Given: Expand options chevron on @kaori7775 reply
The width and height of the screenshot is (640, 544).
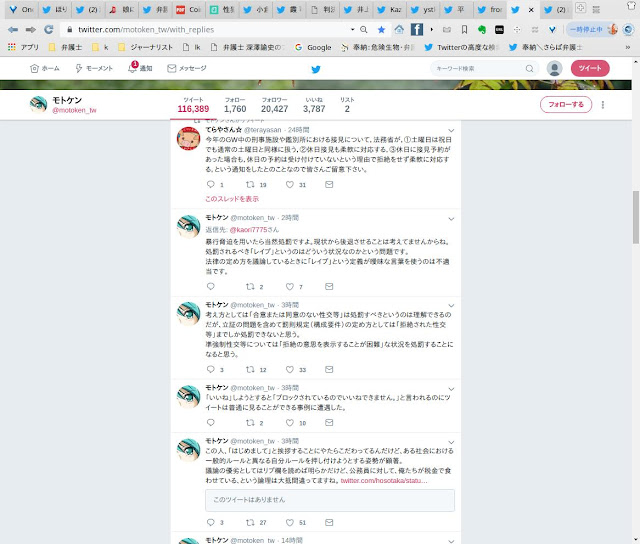Looking at the screenshot, I should [451, 219].
